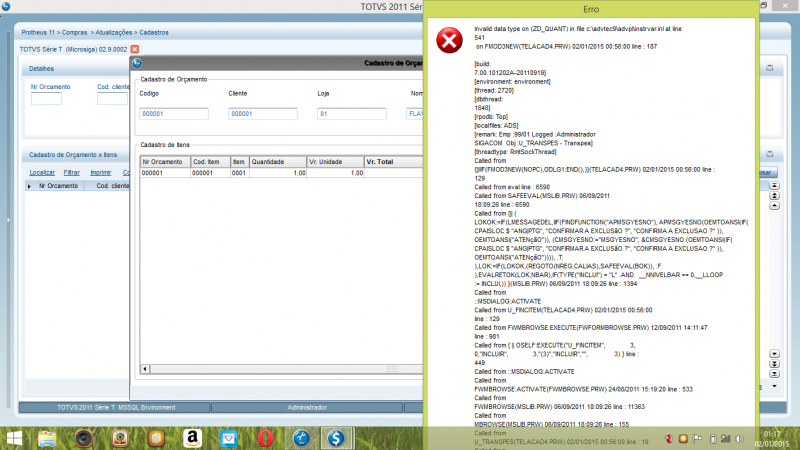The image size is (800, 450).
Task: Restore down the TOTVS main window
Action: (764, 5)
